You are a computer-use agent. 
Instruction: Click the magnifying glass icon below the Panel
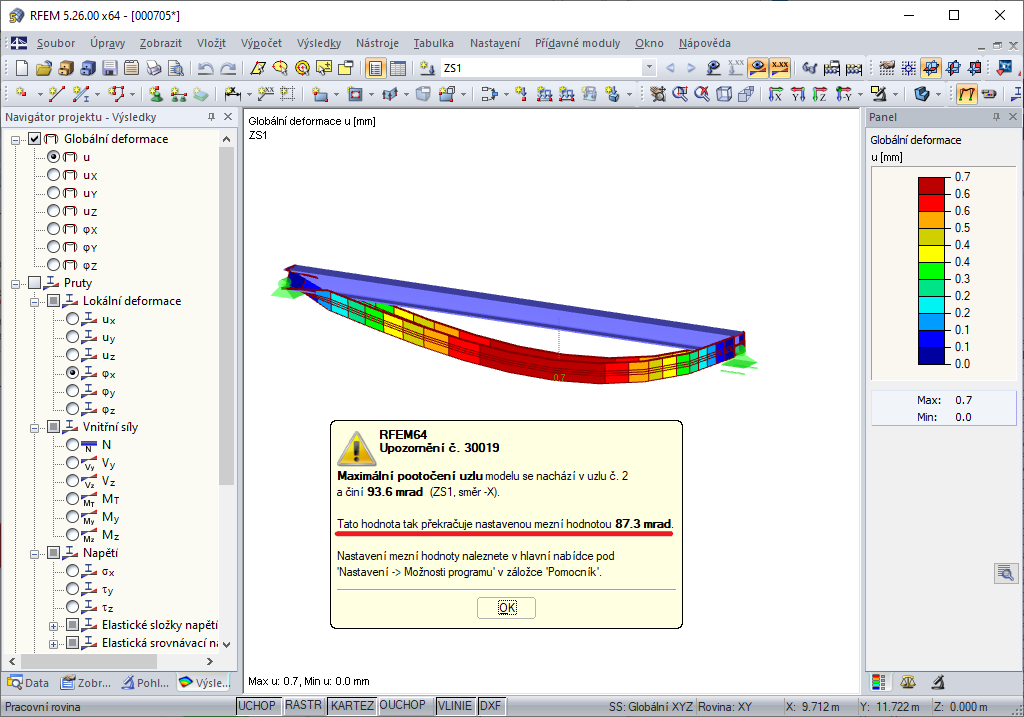coord(1006,573)
